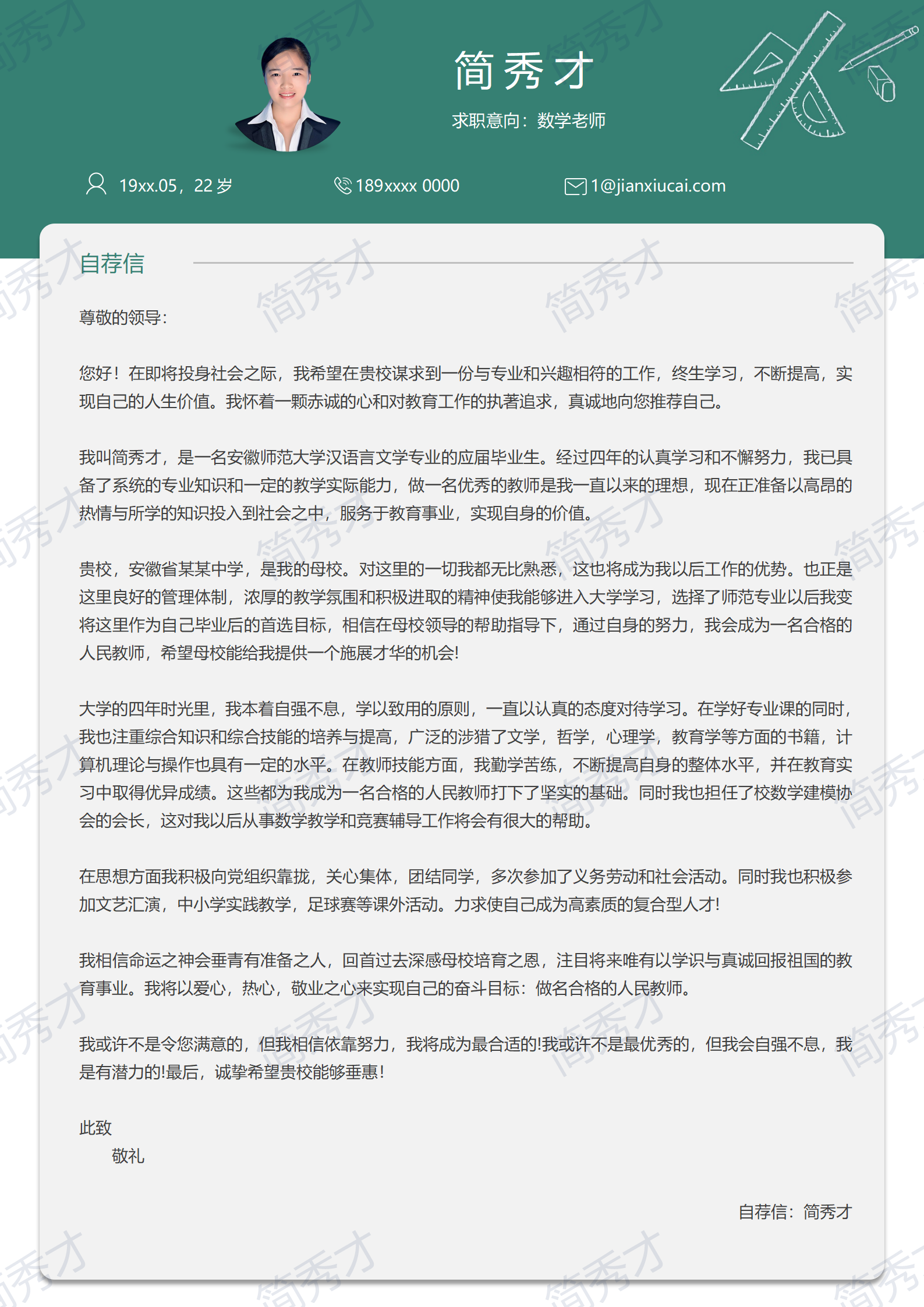Click the person icon beside birth date
The image size is (924, 1307).
tap(96, 184)
